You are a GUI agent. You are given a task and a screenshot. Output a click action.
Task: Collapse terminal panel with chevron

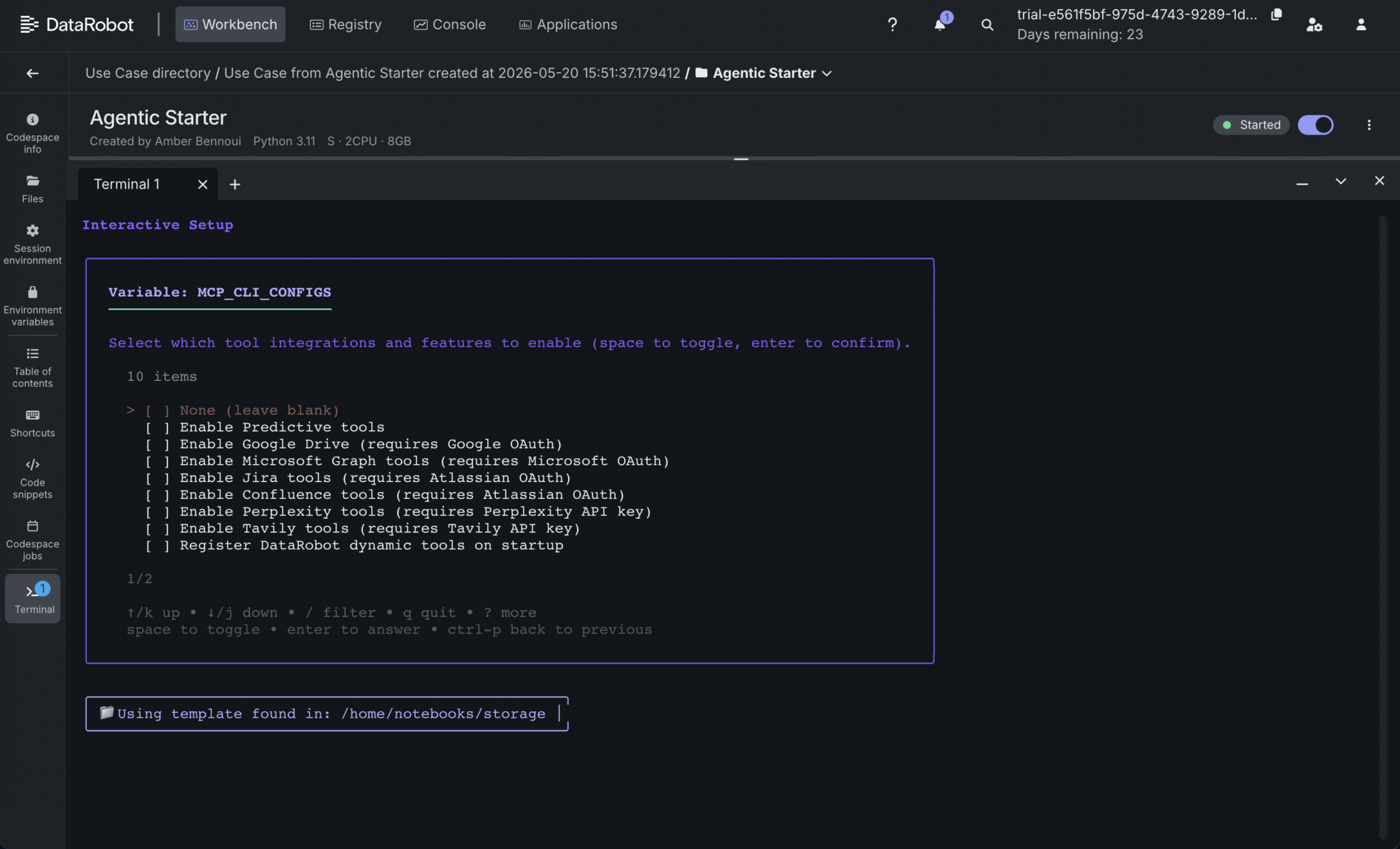point(1341,181)
